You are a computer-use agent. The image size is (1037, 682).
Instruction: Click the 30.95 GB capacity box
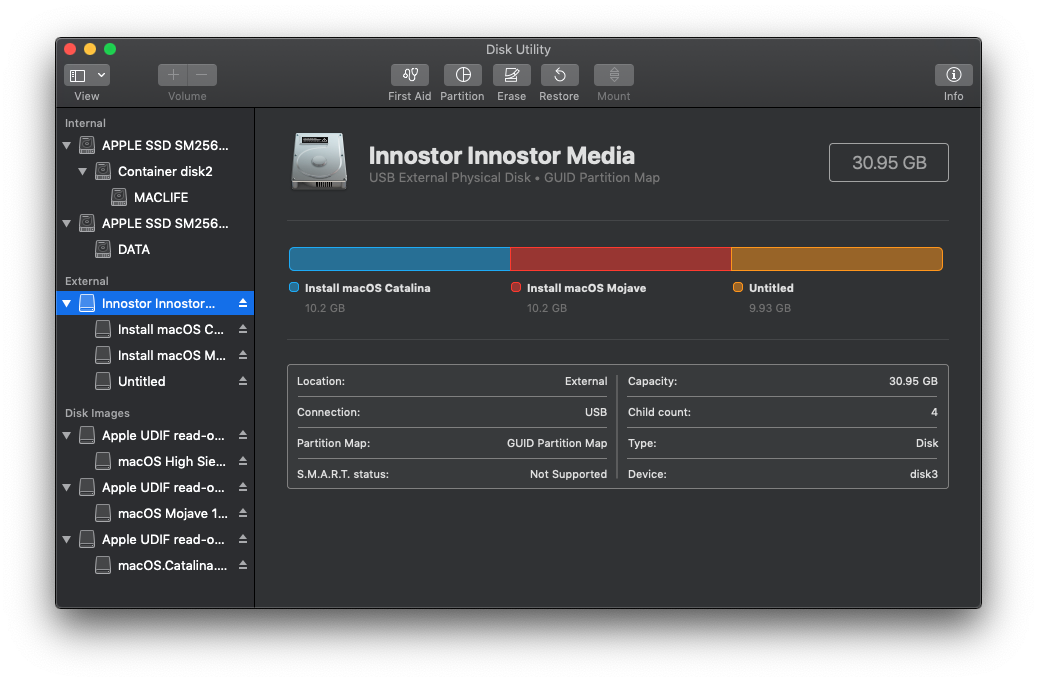(888, 163)
